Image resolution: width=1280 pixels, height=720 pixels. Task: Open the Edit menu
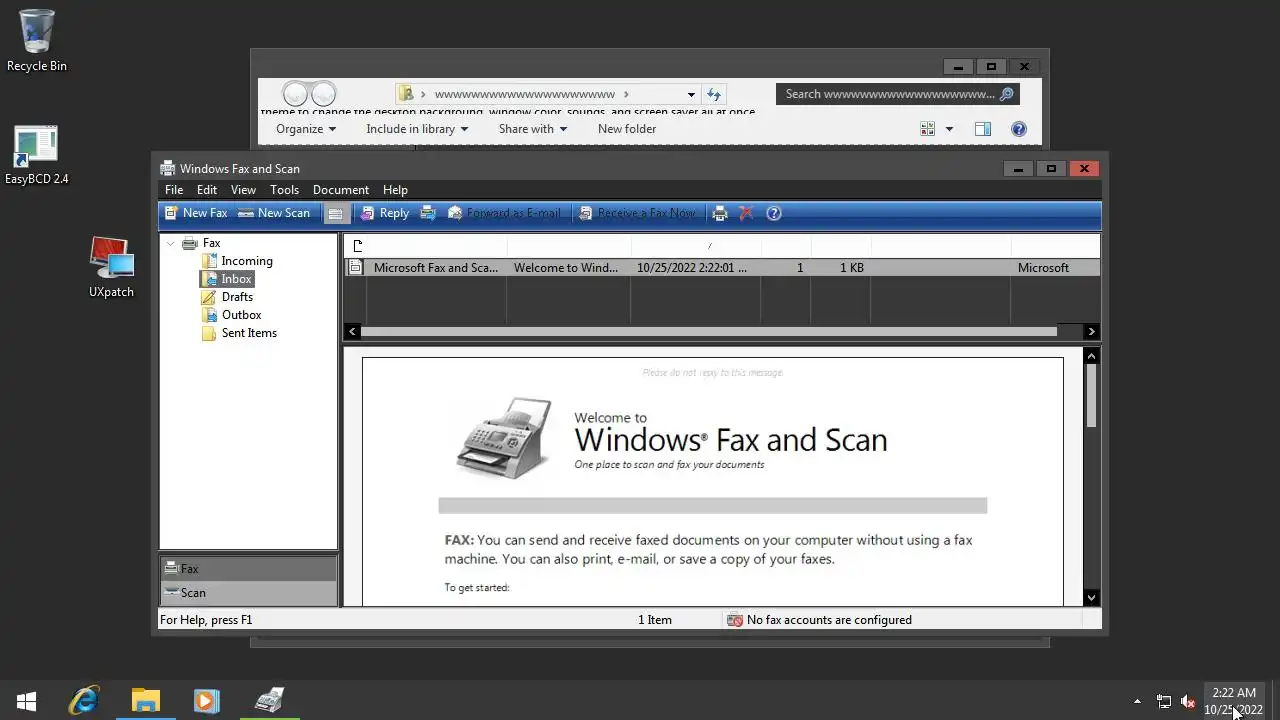click(207, 190)
